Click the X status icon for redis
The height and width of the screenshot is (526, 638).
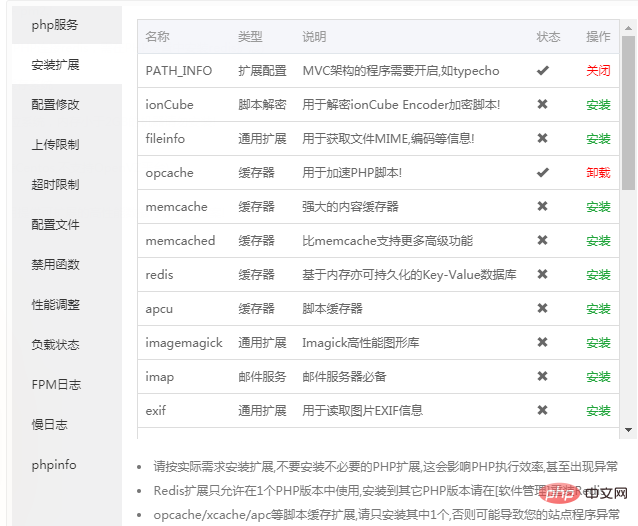click(x=542, y=275)
